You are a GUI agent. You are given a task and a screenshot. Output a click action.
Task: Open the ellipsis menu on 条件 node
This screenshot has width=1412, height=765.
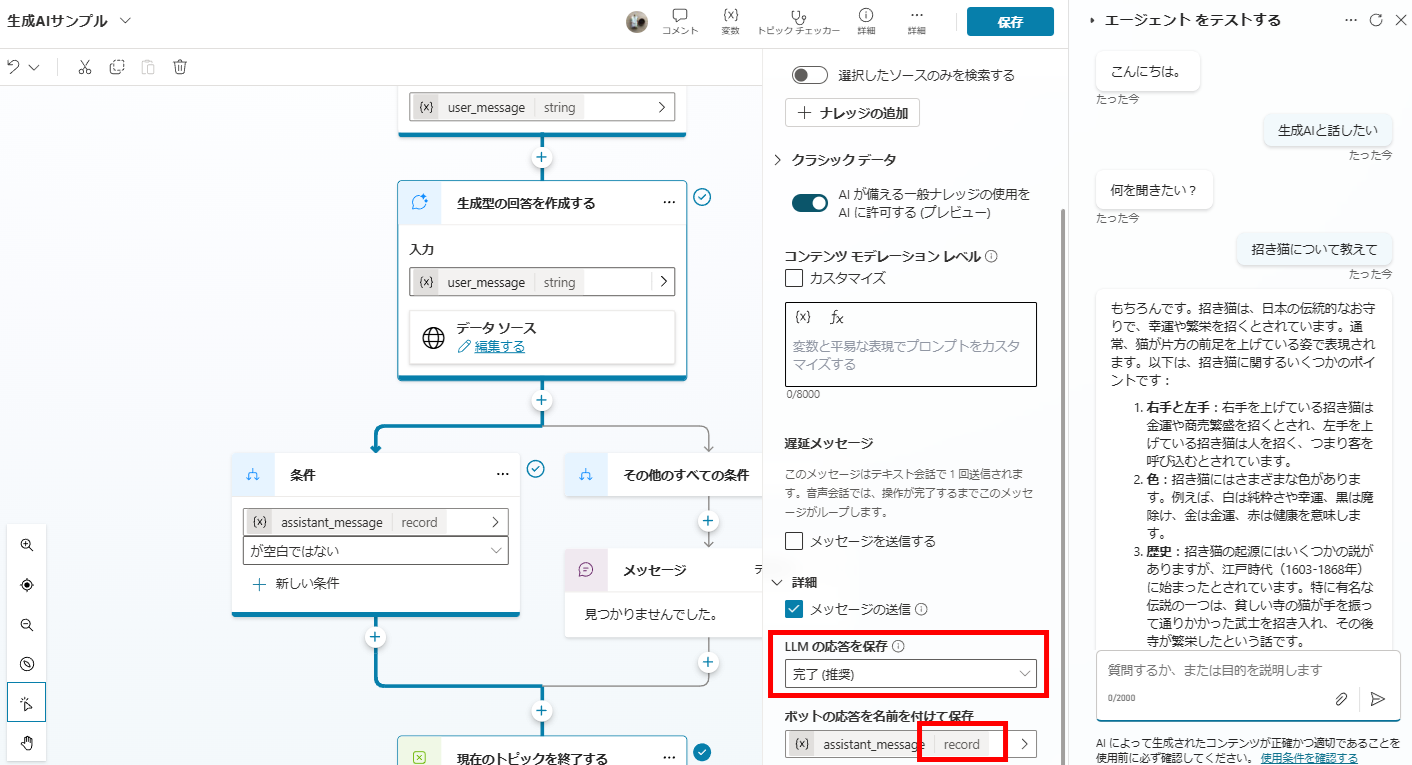(502, 474)
